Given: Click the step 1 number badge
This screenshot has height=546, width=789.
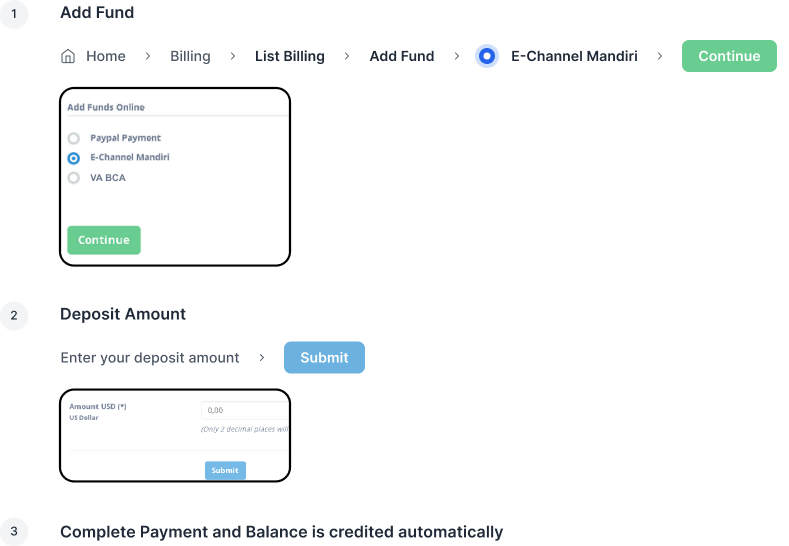Looking at the screenshot, I should pyautogui.click(x=14, y=14).
